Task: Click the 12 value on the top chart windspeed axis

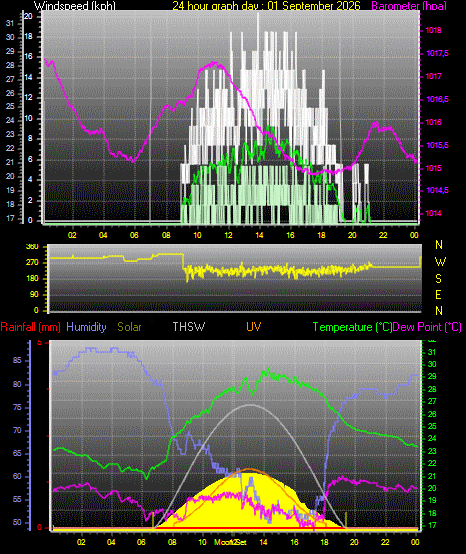Action: (x=28, y=98)
